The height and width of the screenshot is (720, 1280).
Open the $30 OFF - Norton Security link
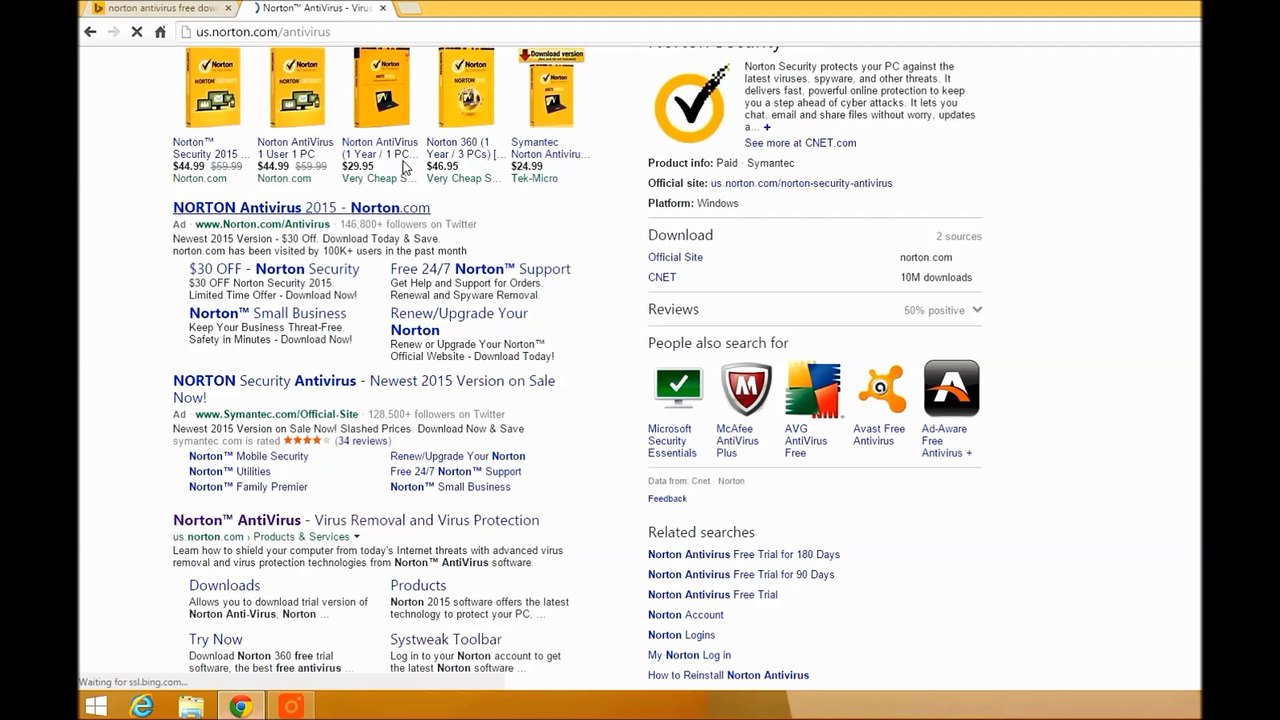click(274, 269)
